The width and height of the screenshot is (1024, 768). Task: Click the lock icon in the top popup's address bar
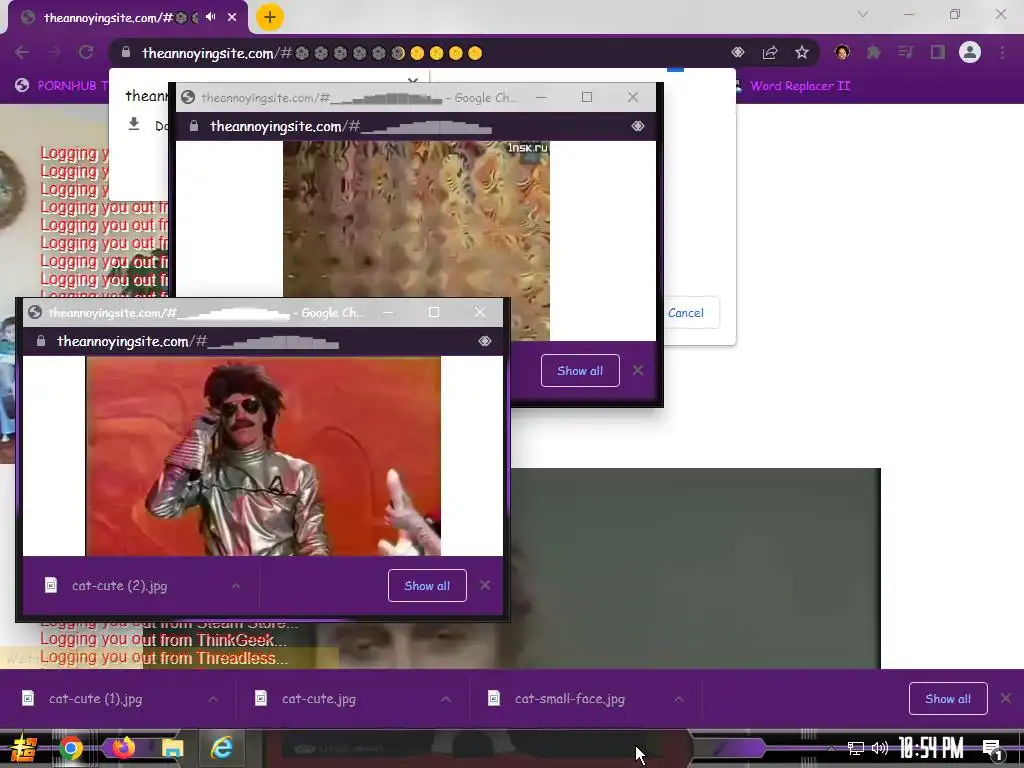tap(194, 126)
